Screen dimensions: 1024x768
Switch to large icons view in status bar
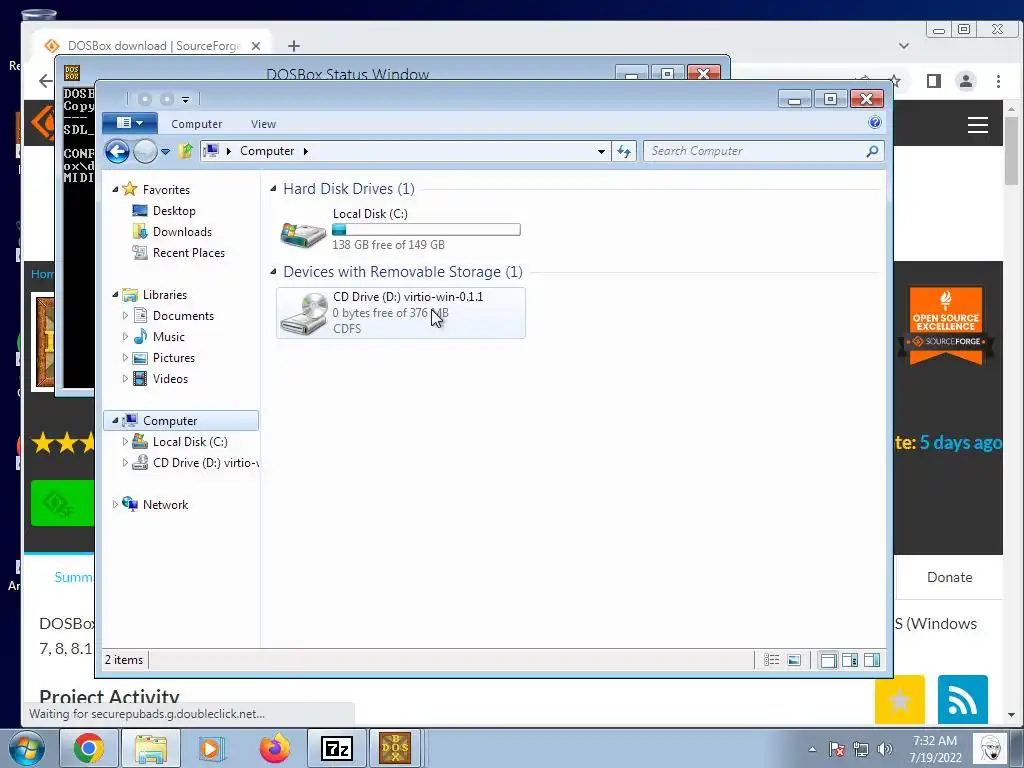tap(793, 660)
